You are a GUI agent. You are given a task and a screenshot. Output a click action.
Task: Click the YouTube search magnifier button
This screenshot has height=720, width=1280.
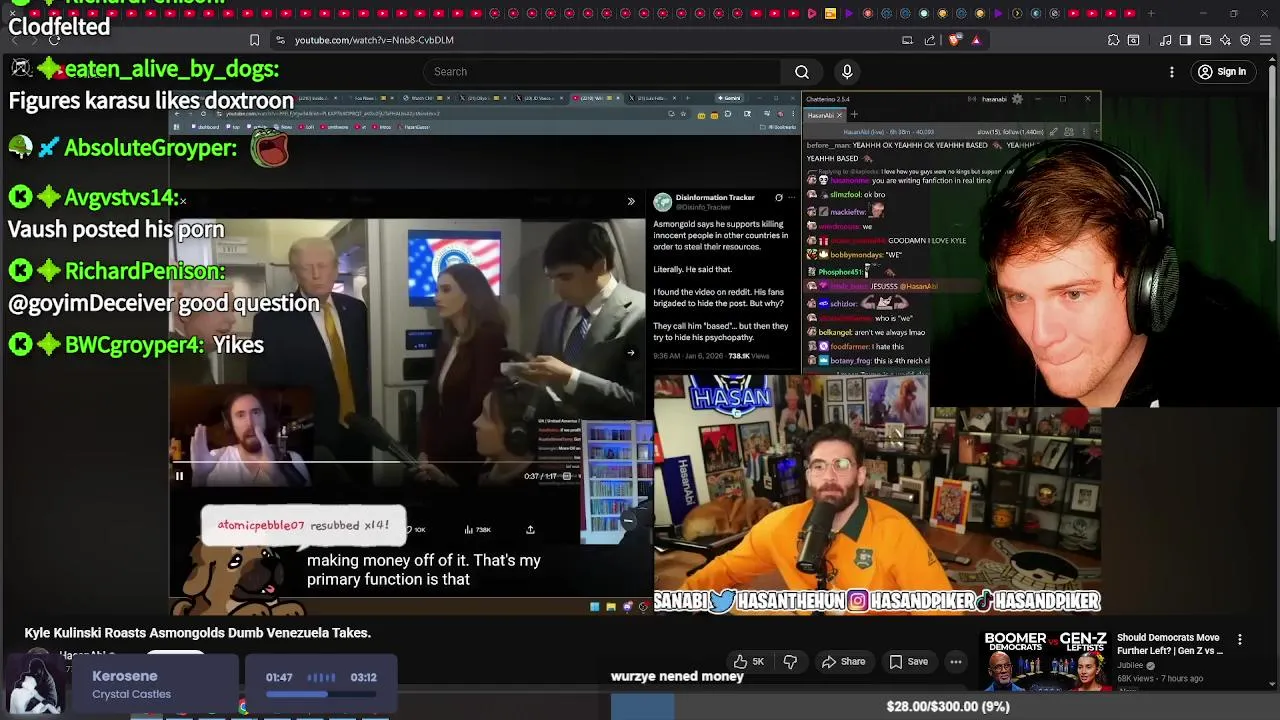802,72
